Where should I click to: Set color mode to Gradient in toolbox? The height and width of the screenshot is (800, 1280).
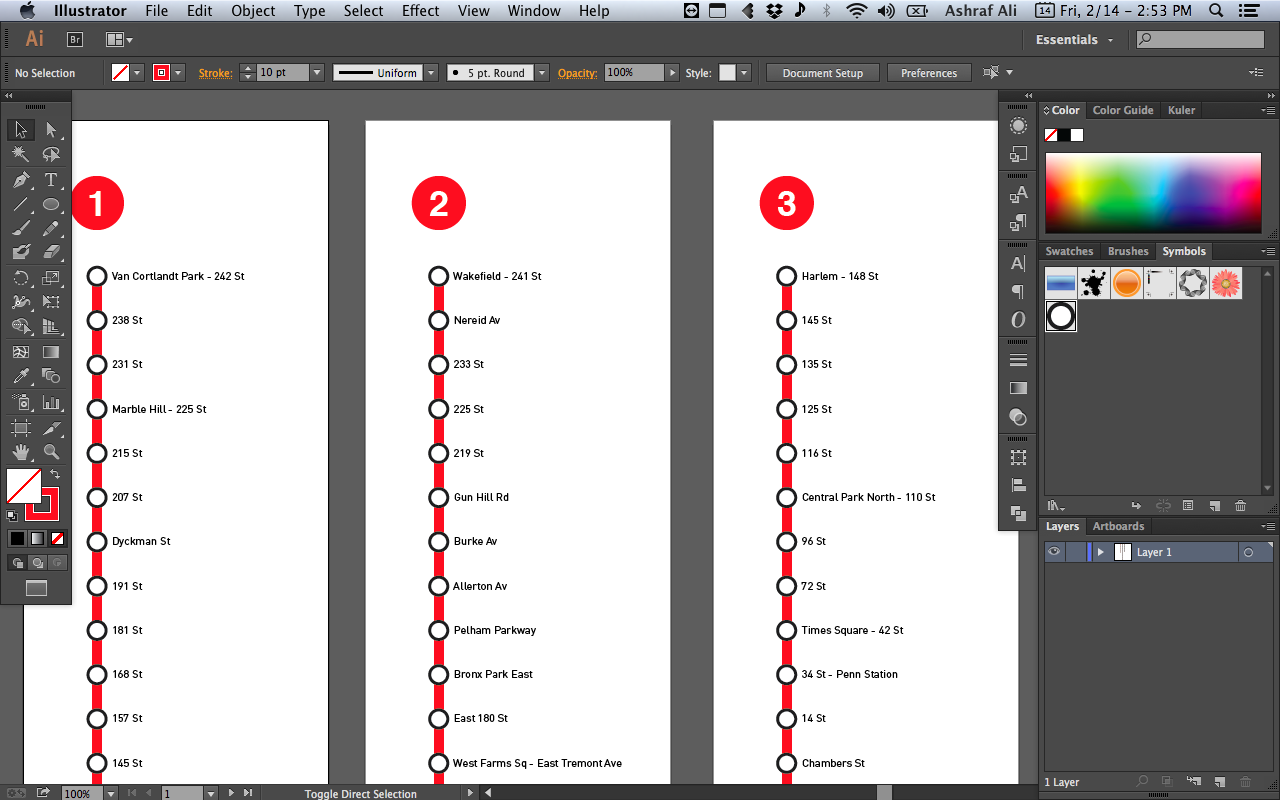coord(37,538)
